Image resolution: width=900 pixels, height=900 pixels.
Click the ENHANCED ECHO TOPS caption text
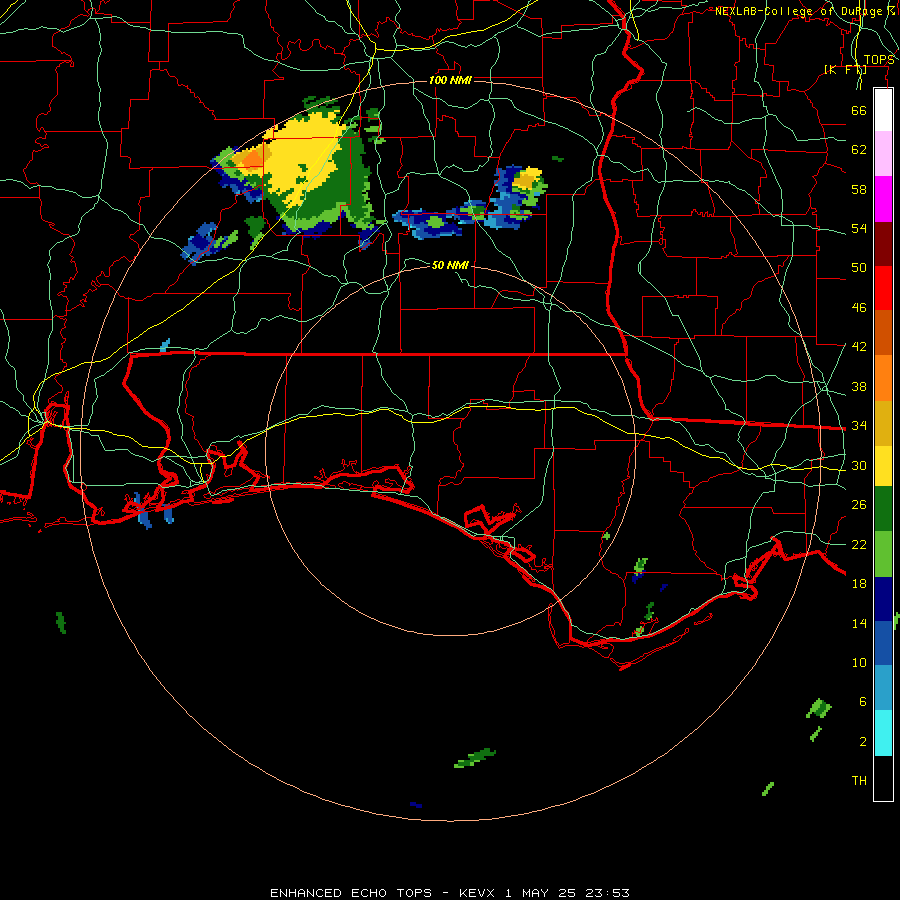point(351,893)
